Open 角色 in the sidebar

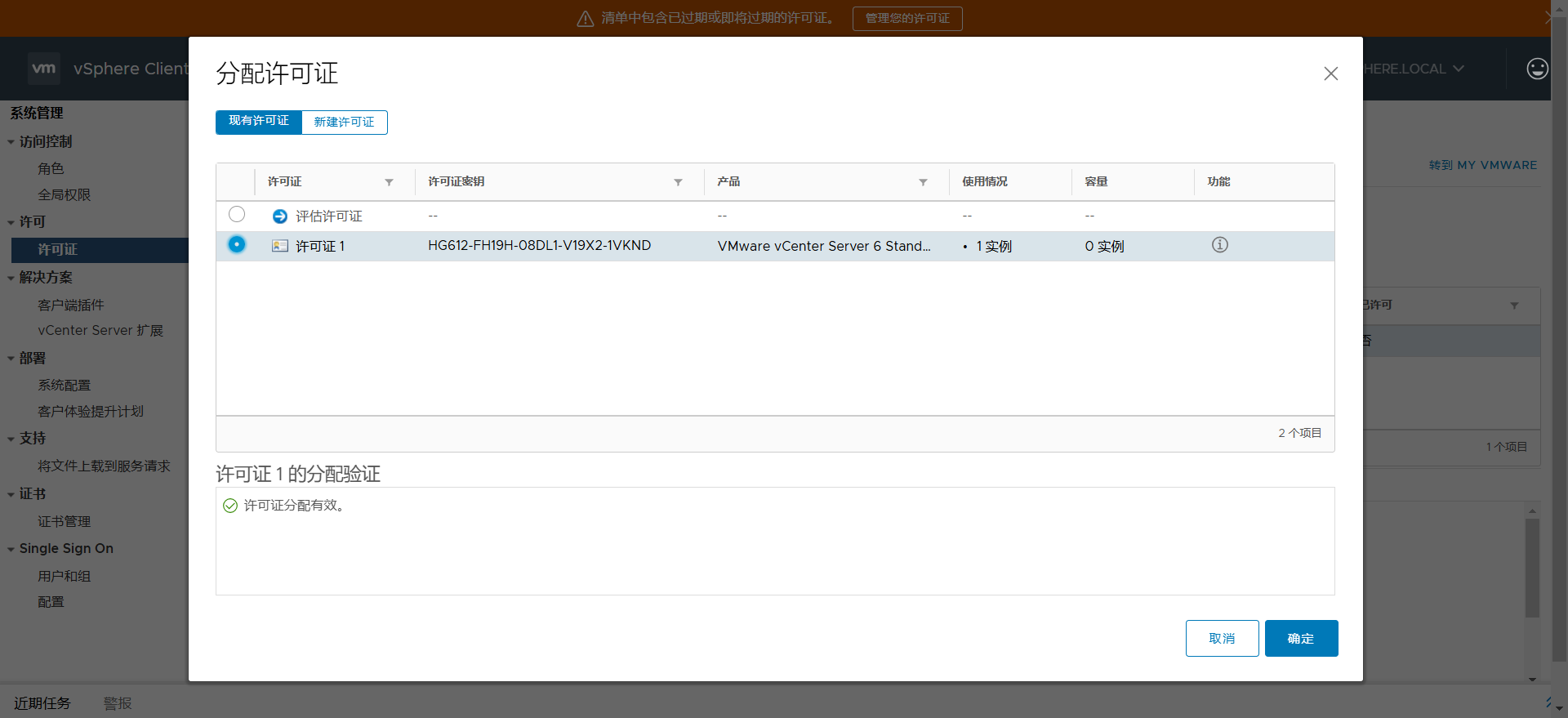[x=51, y=168]
